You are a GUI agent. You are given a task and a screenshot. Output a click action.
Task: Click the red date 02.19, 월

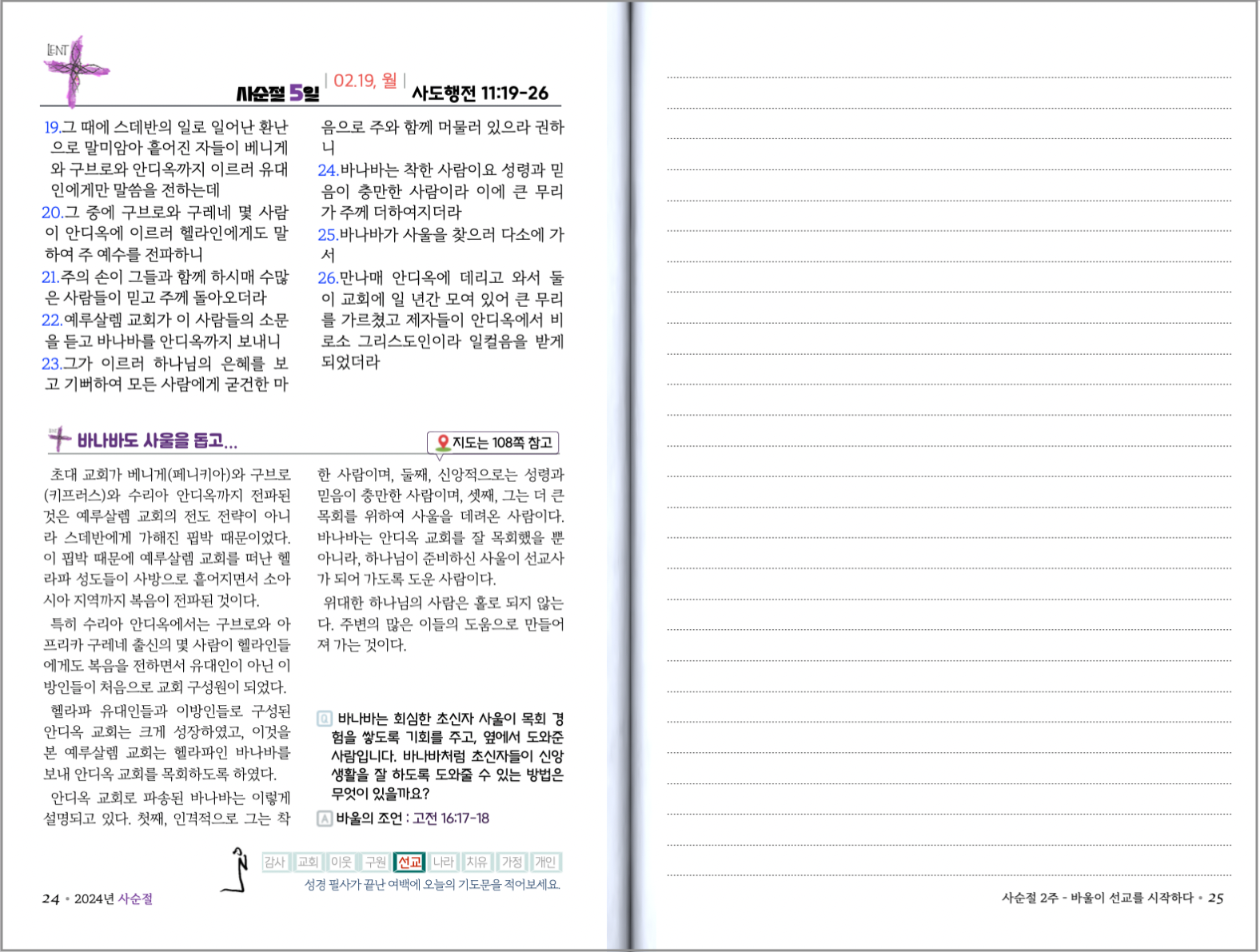[x=365, y=80]
